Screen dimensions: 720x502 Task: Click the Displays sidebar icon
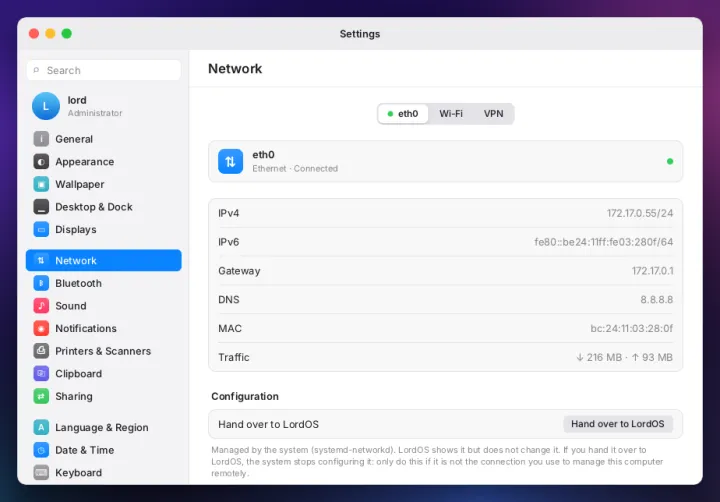coord(41,229)
